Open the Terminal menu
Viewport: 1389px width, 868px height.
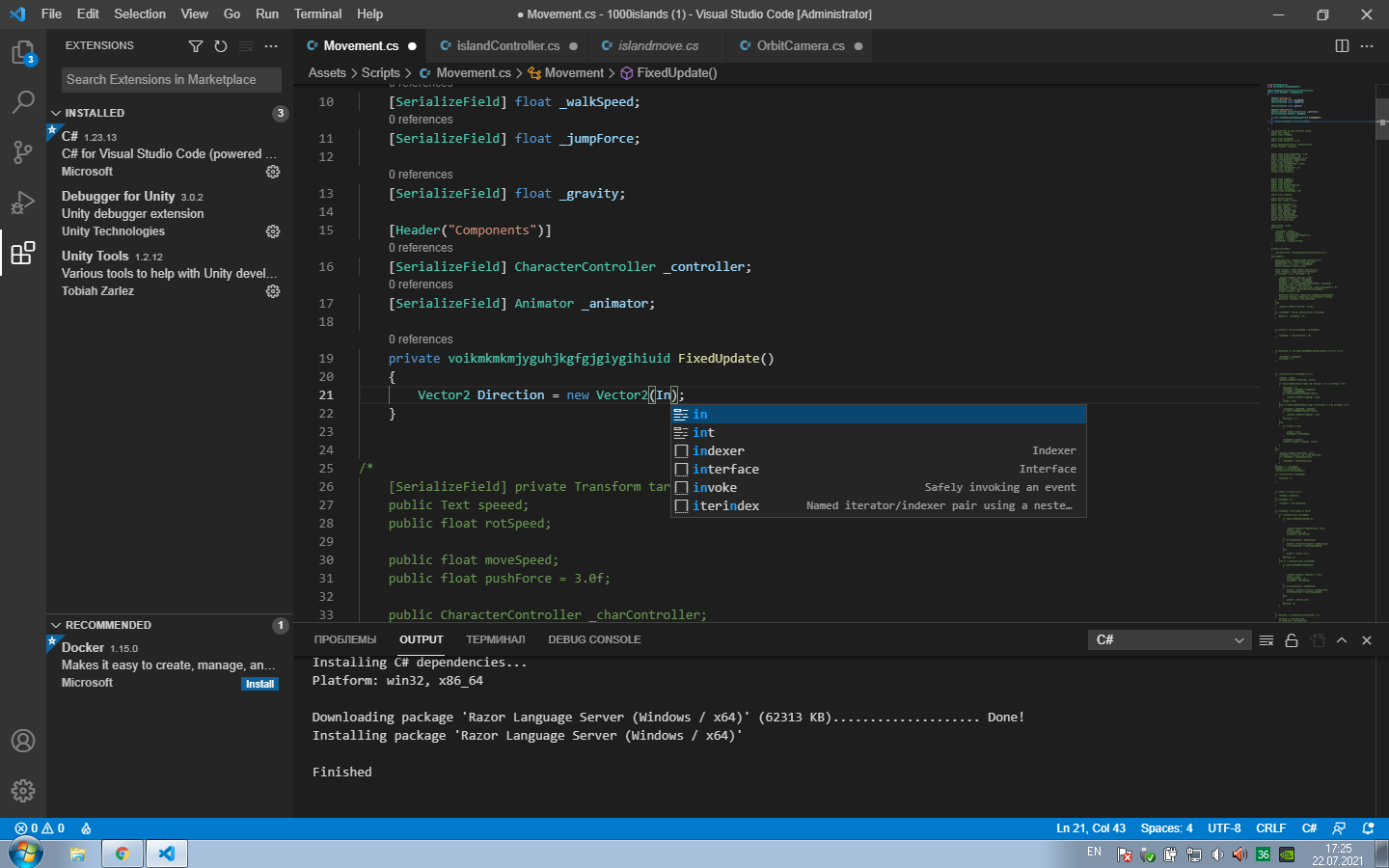click(x=317, y=14)
